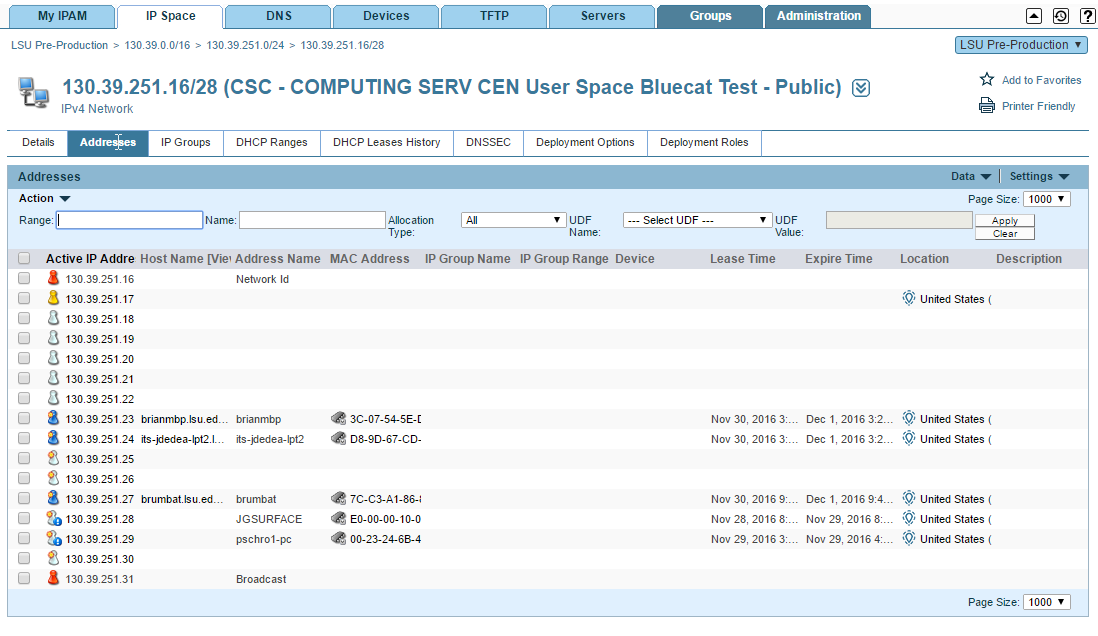The width and height of the screenshot is (1098, 636).
Task: Open the Select UDF name dropdown
Action: point(696,220)
